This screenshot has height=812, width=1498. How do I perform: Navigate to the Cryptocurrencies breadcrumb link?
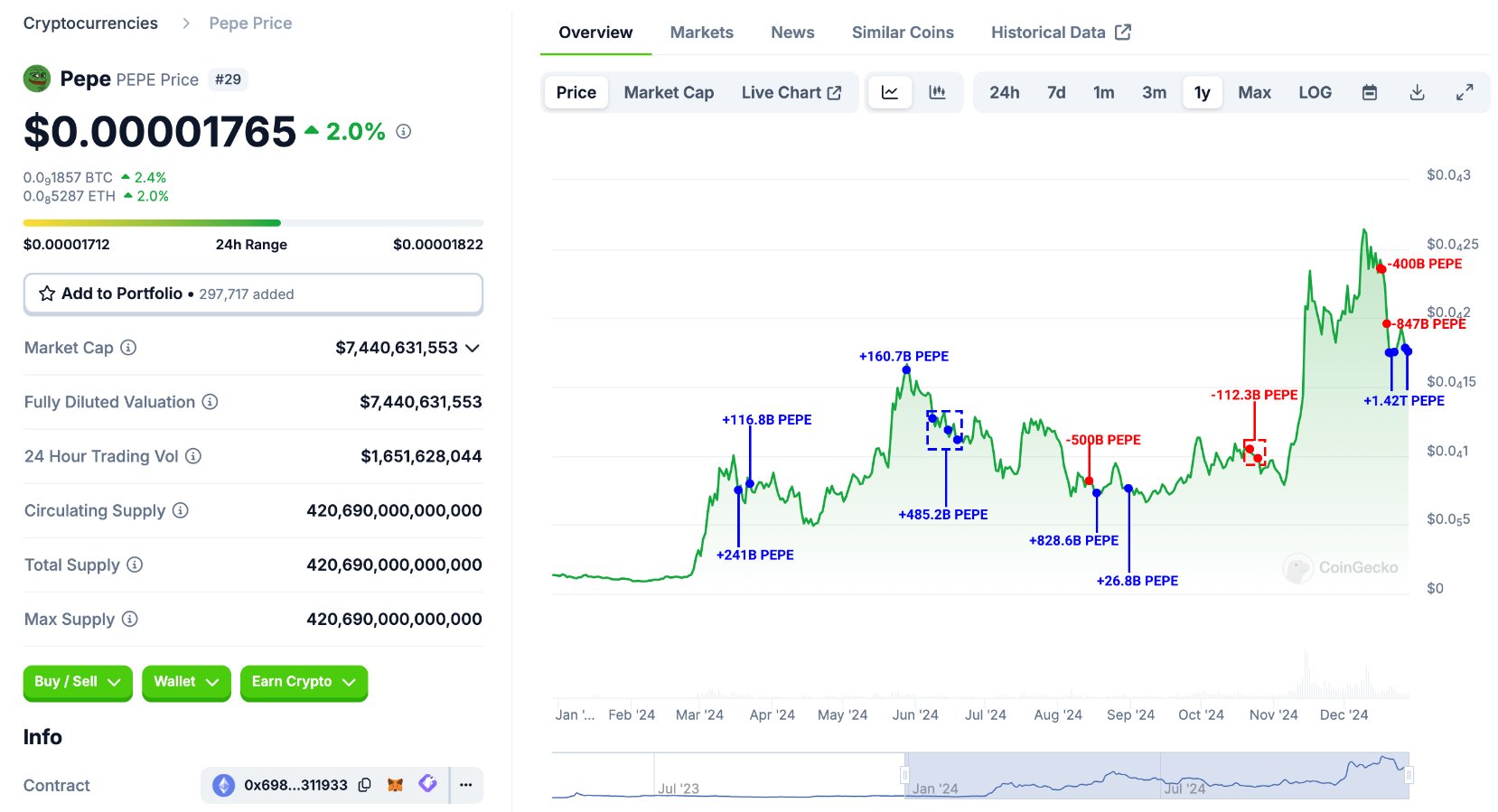click(x=90, y=23)
